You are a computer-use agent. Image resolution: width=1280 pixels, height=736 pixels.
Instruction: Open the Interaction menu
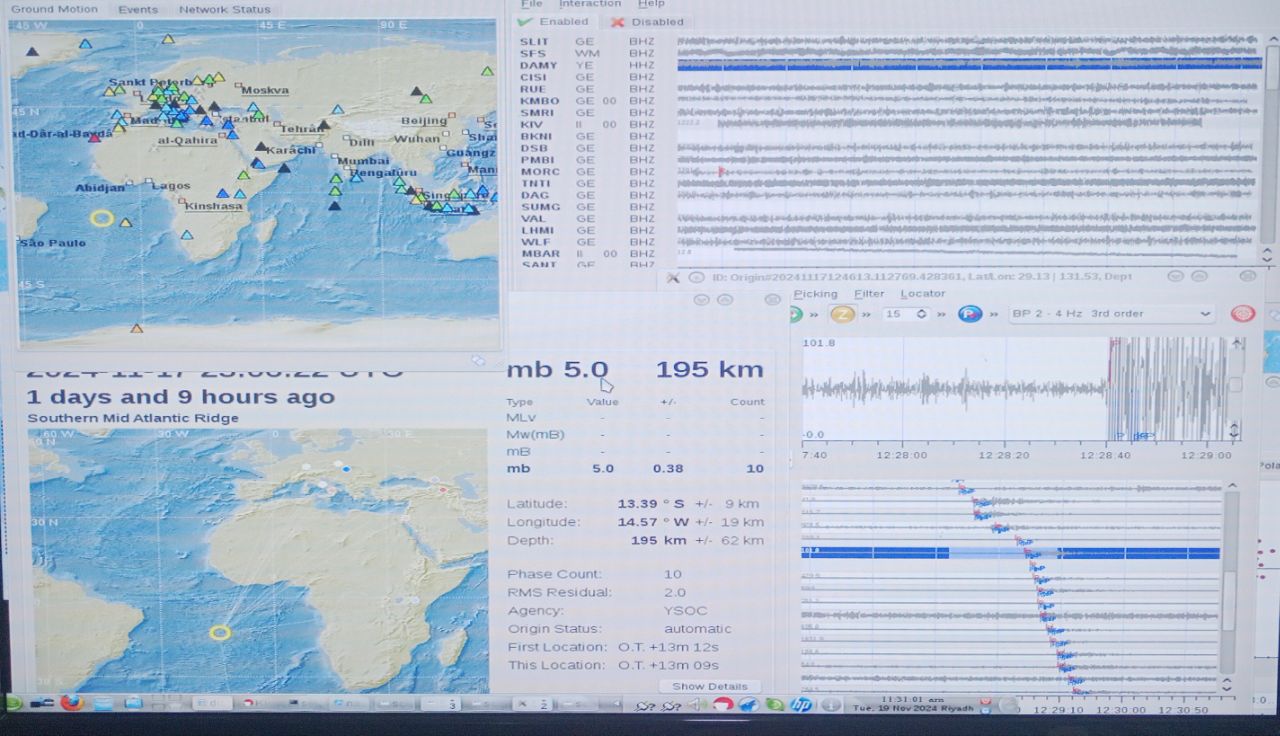(x=589, y=4)
